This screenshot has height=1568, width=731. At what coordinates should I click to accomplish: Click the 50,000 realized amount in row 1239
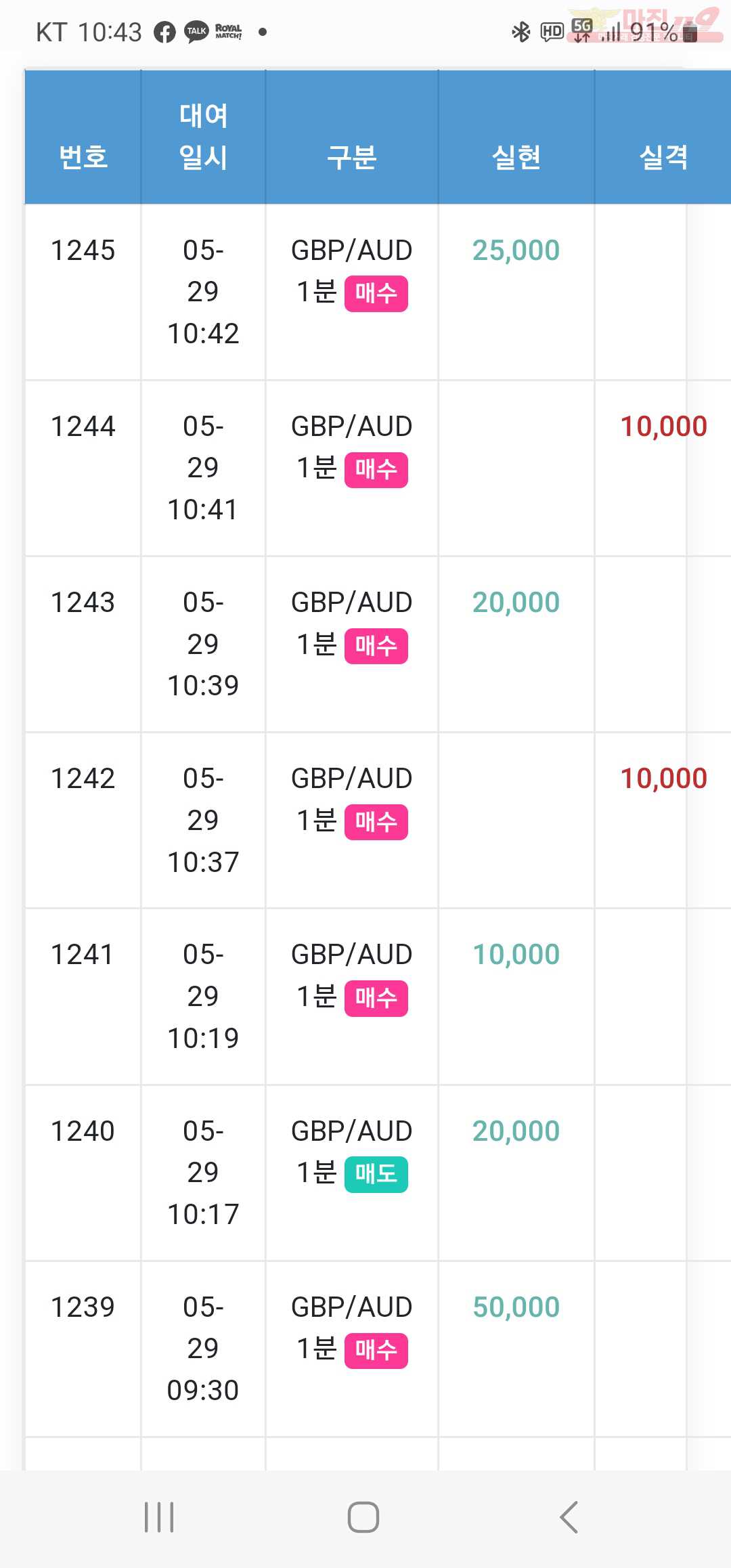[516, 1307]
